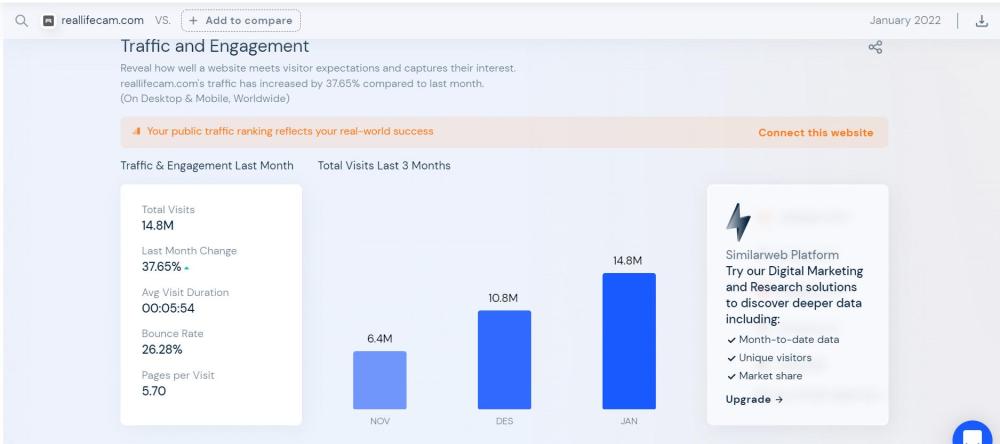The height and width of the screenshot is (444, 1000).
Task: Click the Bounce Rate 26.28% stat
Action: [x=163, y=341]
